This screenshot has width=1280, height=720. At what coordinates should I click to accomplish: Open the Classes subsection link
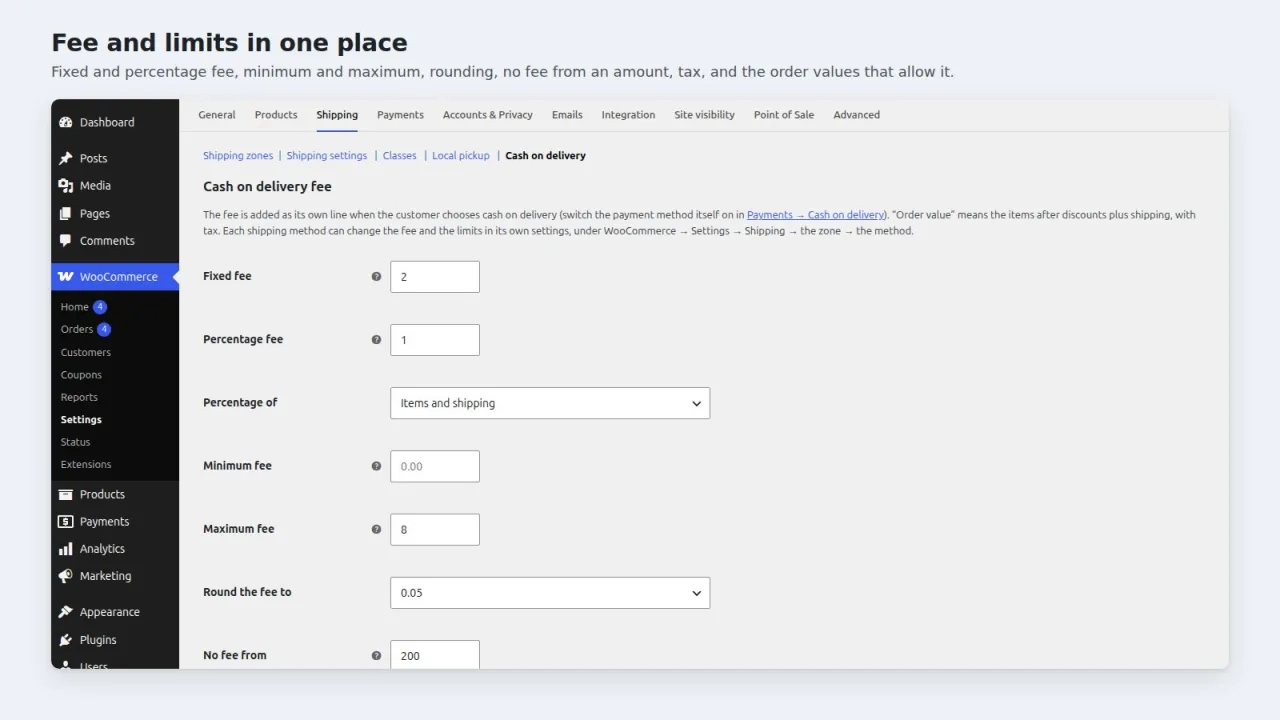pyautogui.click(x=400, y=156)
